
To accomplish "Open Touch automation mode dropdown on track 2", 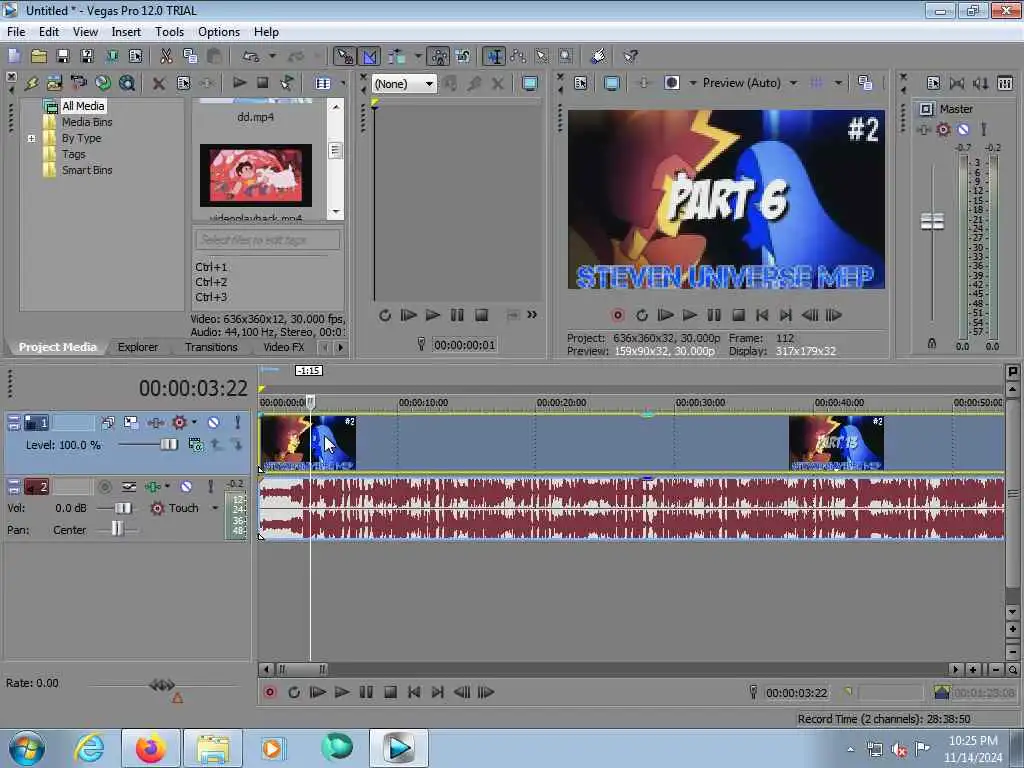I will pos(215,508).
